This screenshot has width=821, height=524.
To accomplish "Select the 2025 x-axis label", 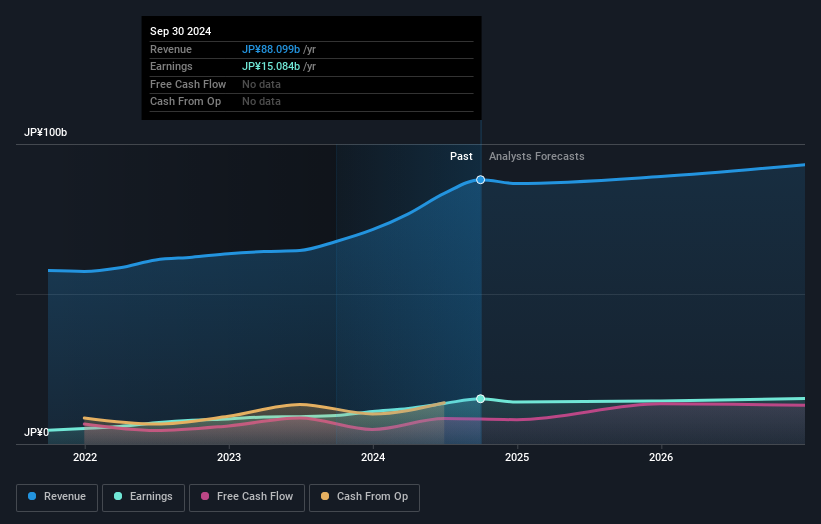I will [517, 457].
